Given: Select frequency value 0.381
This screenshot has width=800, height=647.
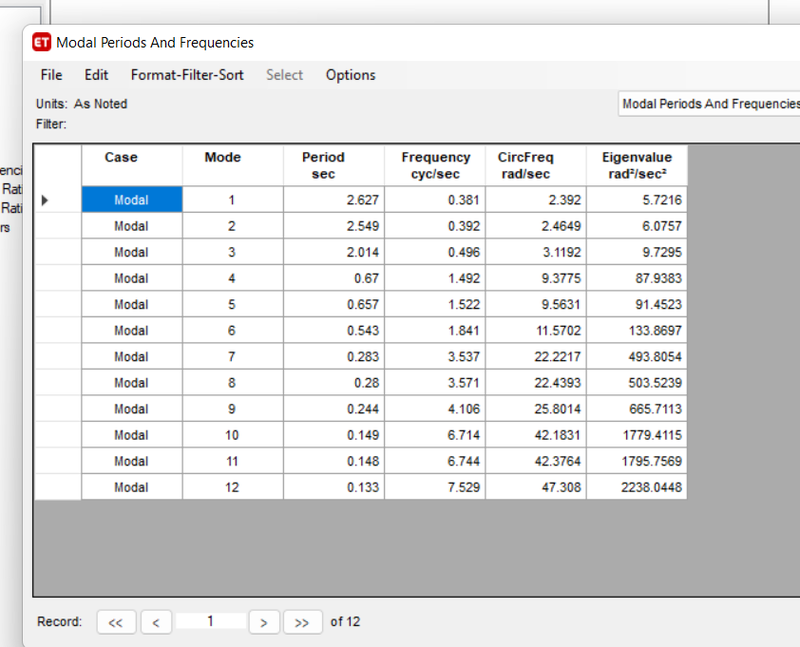Looking at the screenshot, I should coord(435,200).
